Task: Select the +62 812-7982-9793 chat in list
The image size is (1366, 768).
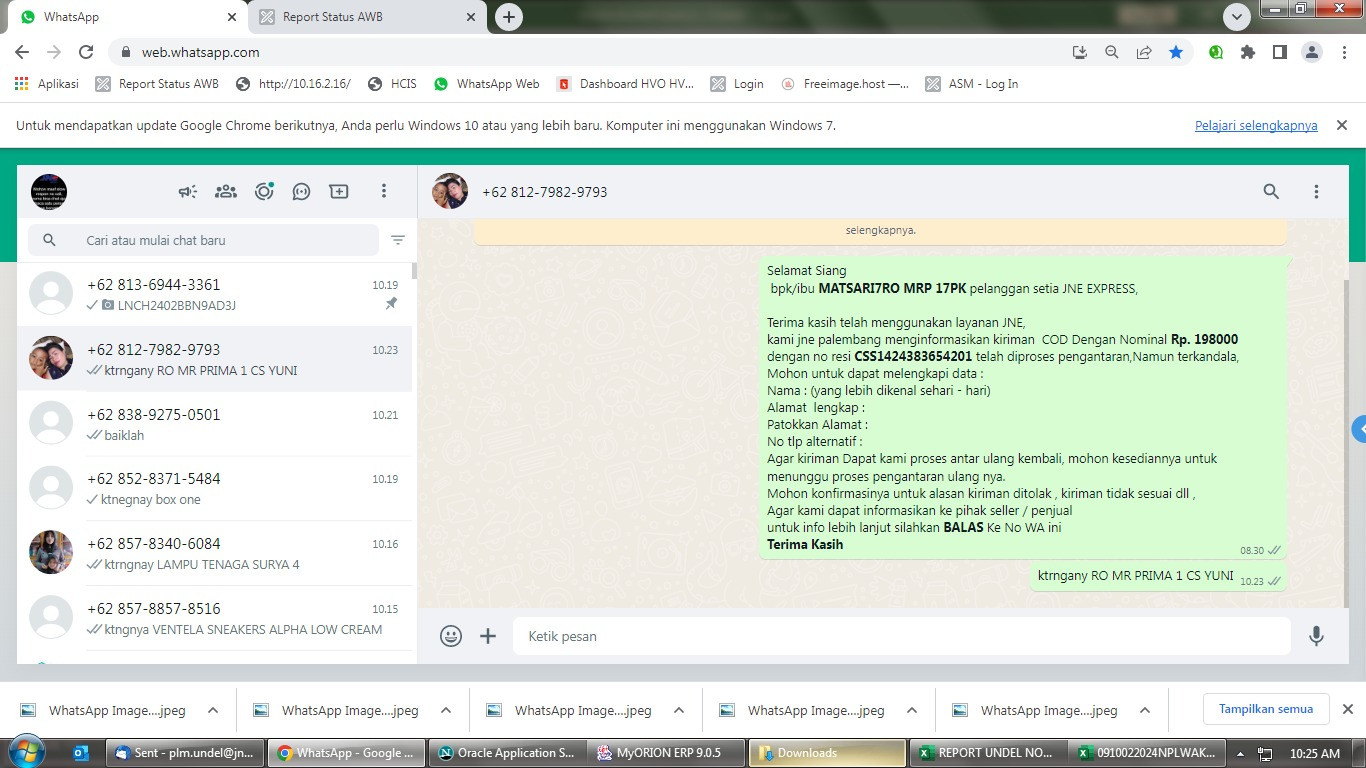Action: (214, 359)
